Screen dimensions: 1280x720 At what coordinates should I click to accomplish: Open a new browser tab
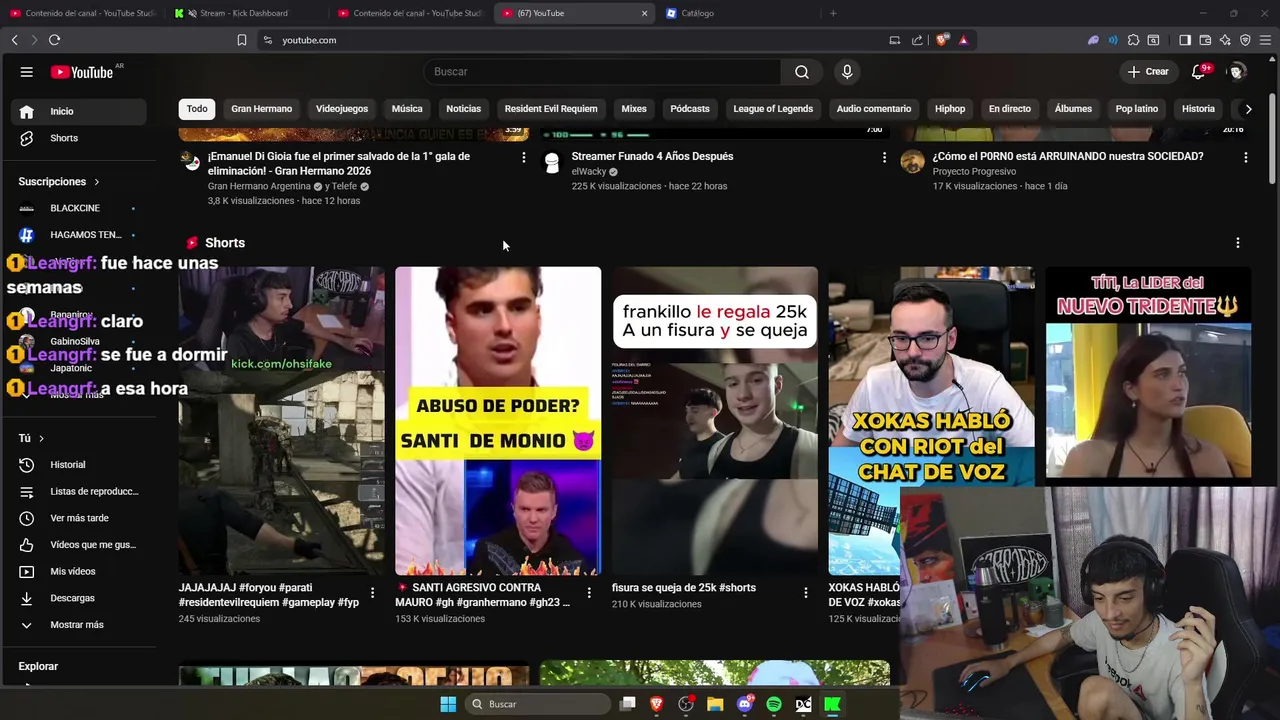coord(833,13)
